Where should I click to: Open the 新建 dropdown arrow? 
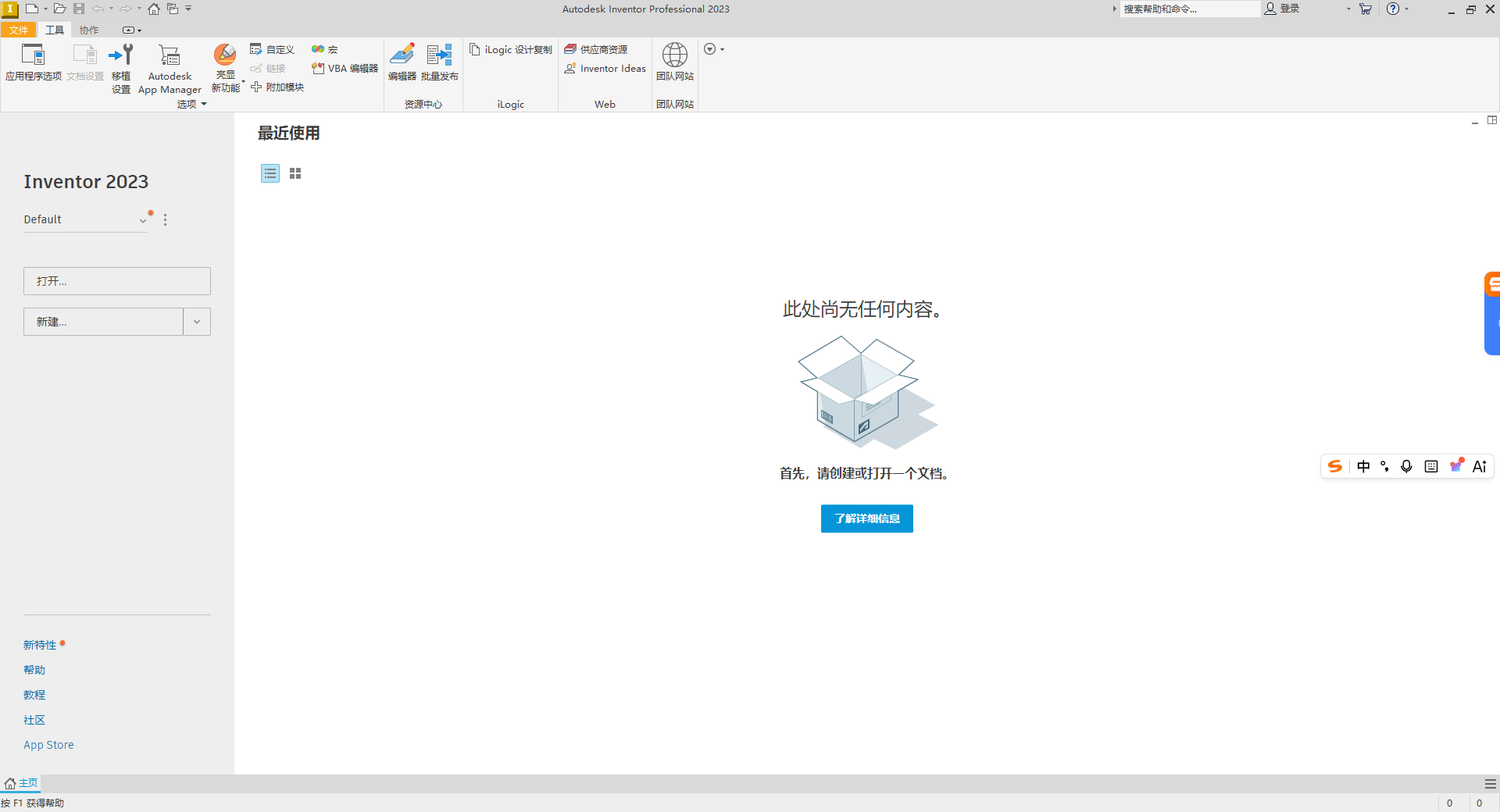(x=196, y=321)
